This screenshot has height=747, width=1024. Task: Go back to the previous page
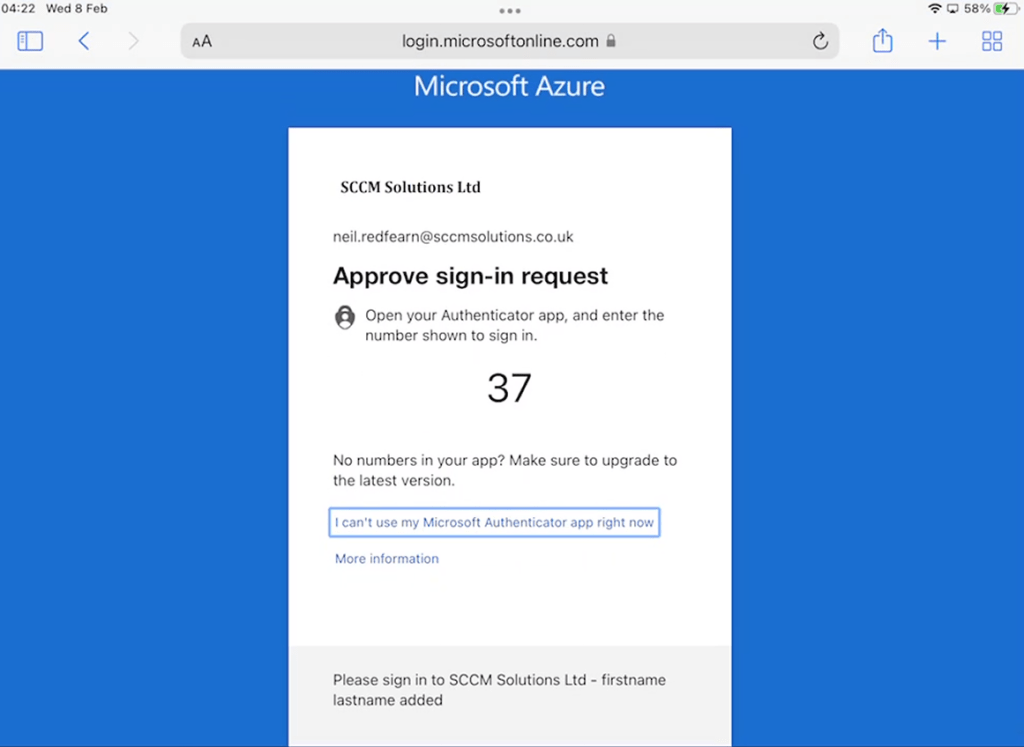pyautogui.click(x=84, y=41)
